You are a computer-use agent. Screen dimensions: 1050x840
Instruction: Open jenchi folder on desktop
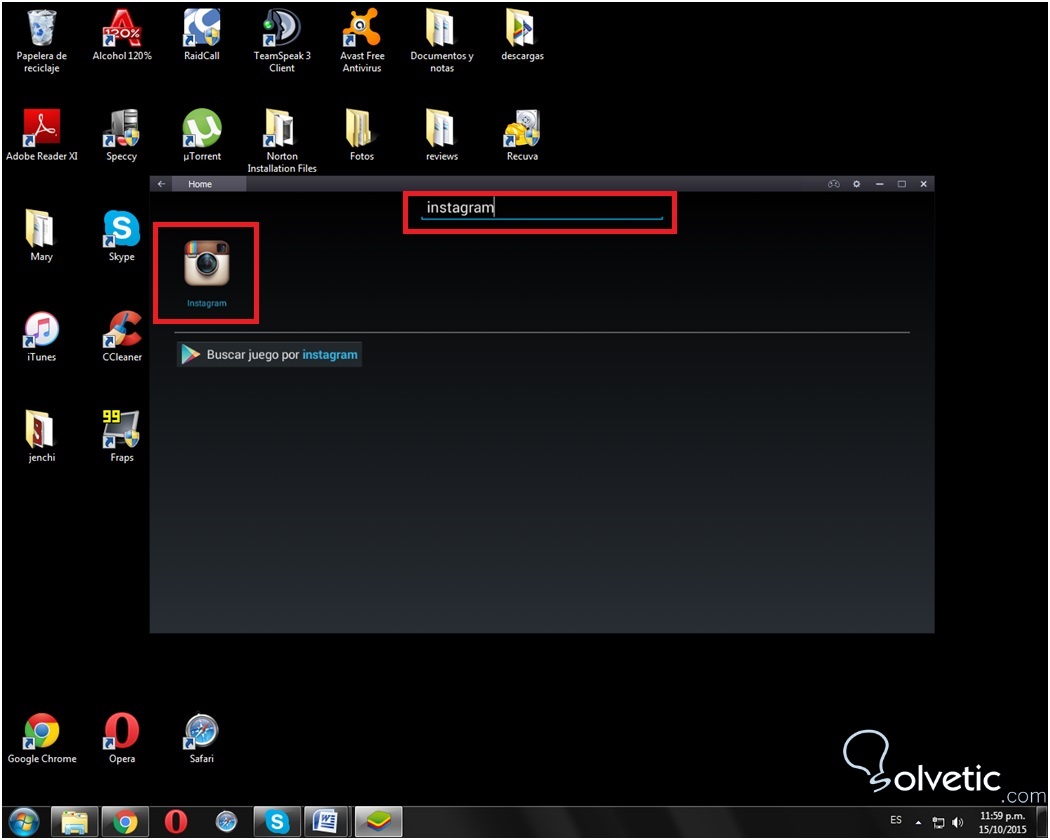pos(42,437)
